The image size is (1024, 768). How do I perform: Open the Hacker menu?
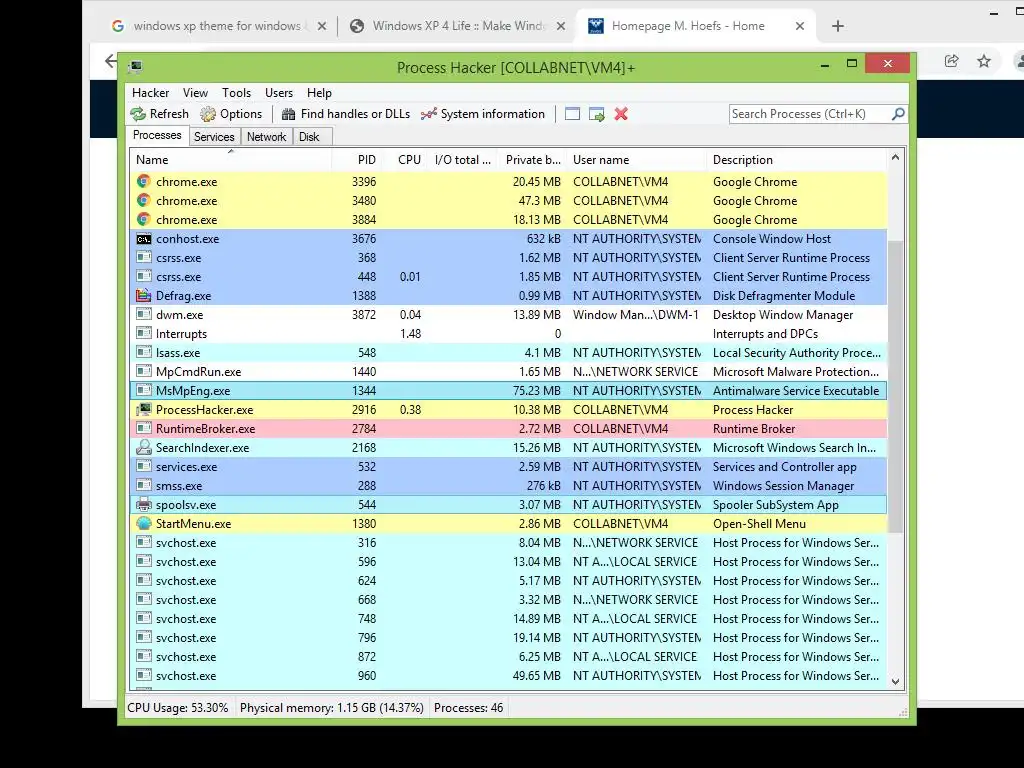(150, 93)
